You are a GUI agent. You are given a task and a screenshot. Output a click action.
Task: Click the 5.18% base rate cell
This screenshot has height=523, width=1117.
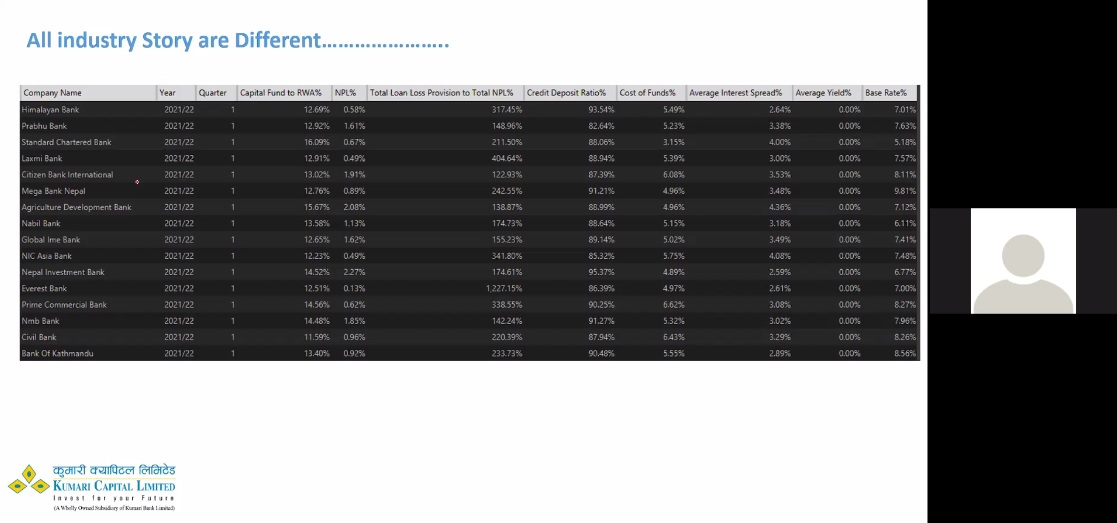point(905,143)
